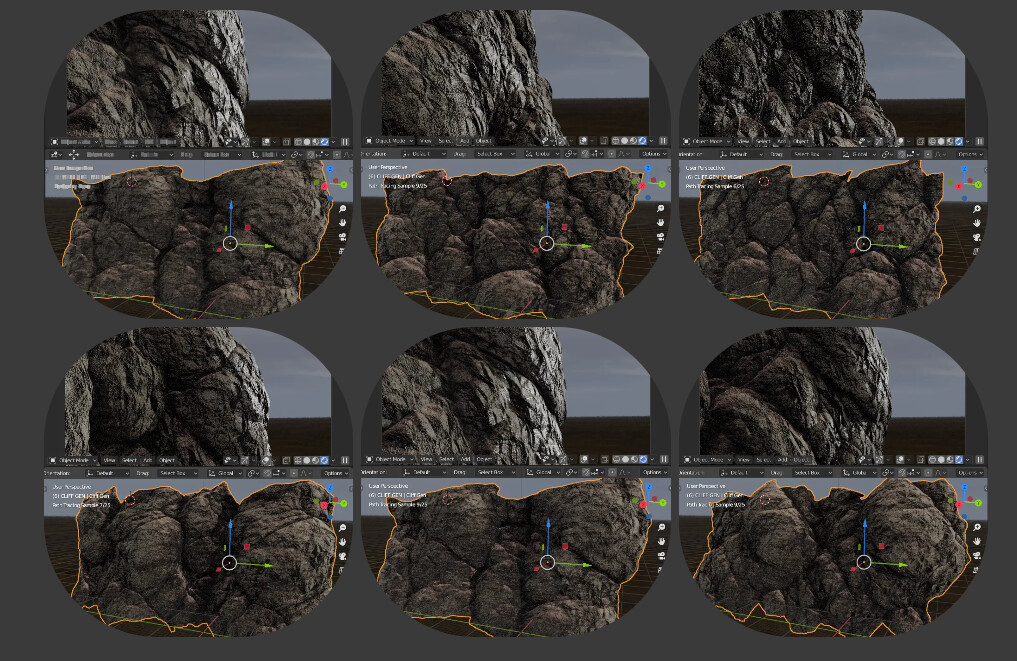
Task: Toggle orthographic projection with the perspective icon
Action: [660, 249]
